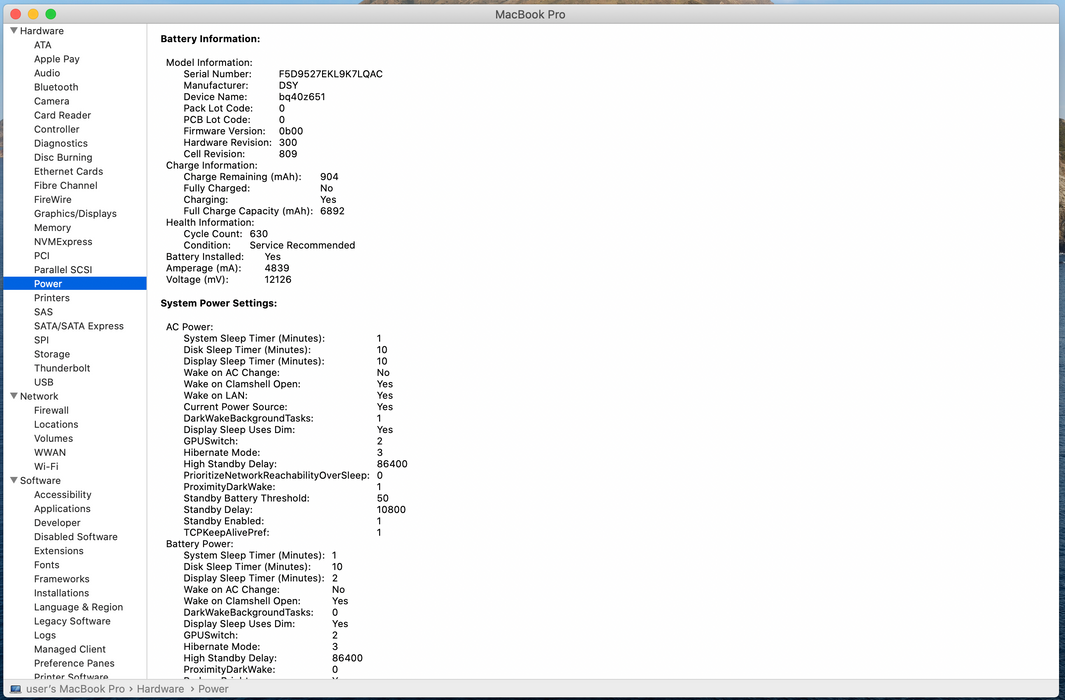Show Bluetooth hardware details
This screenshot has height=700, width=1065.
point(56,87)
